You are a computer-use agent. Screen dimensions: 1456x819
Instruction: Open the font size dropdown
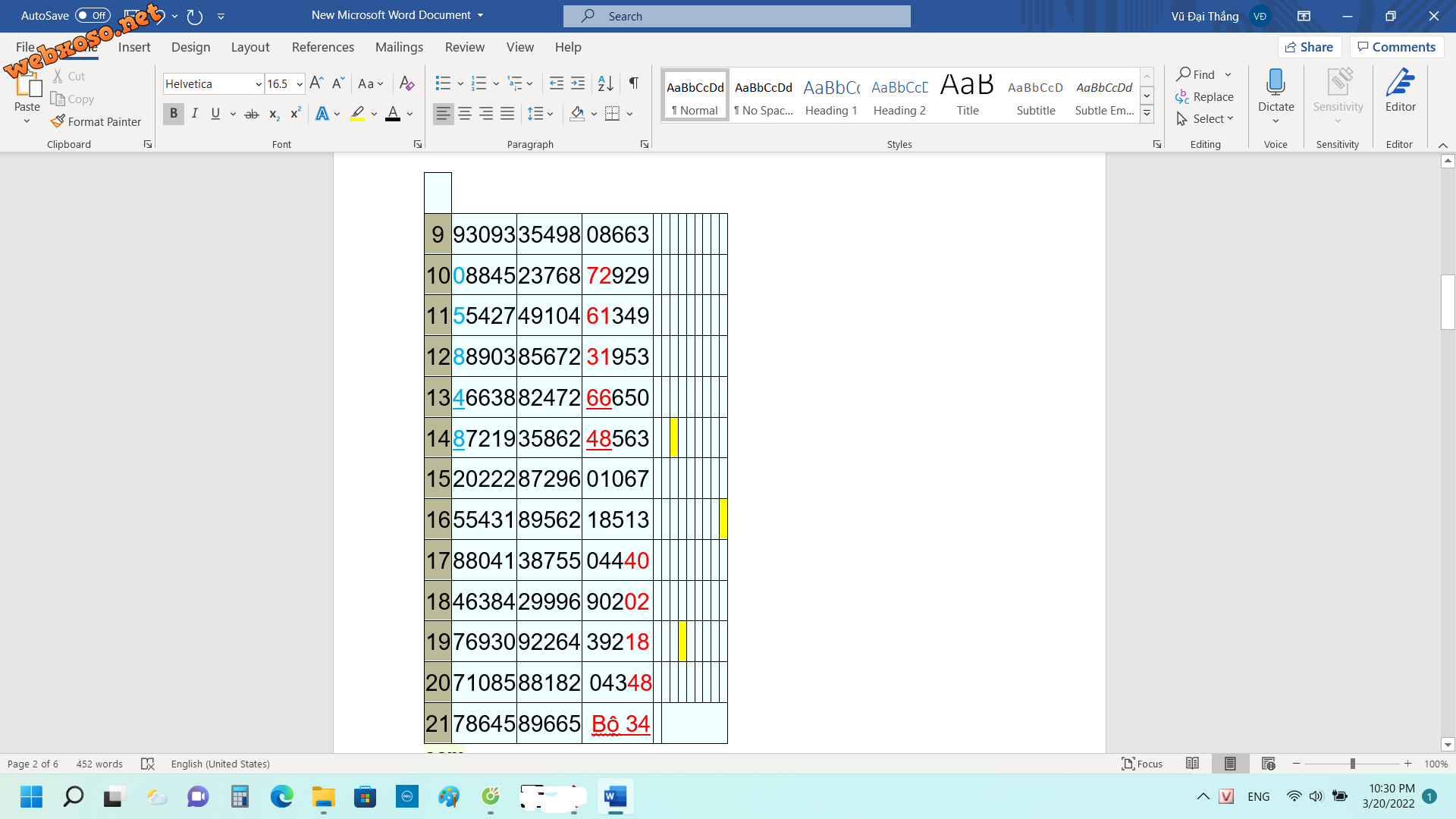point(300,84)
